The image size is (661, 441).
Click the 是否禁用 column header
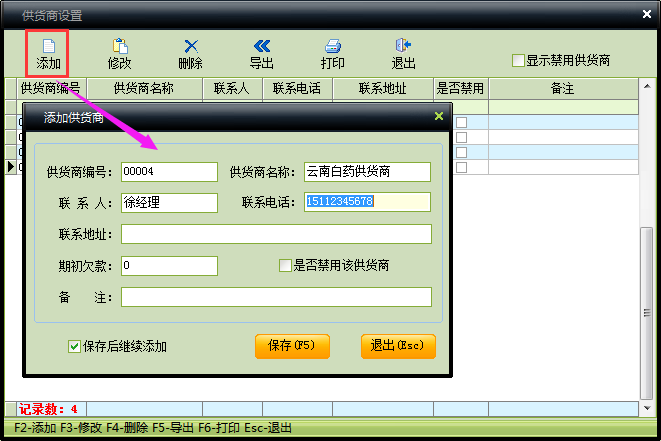click(x=461, y=89)
